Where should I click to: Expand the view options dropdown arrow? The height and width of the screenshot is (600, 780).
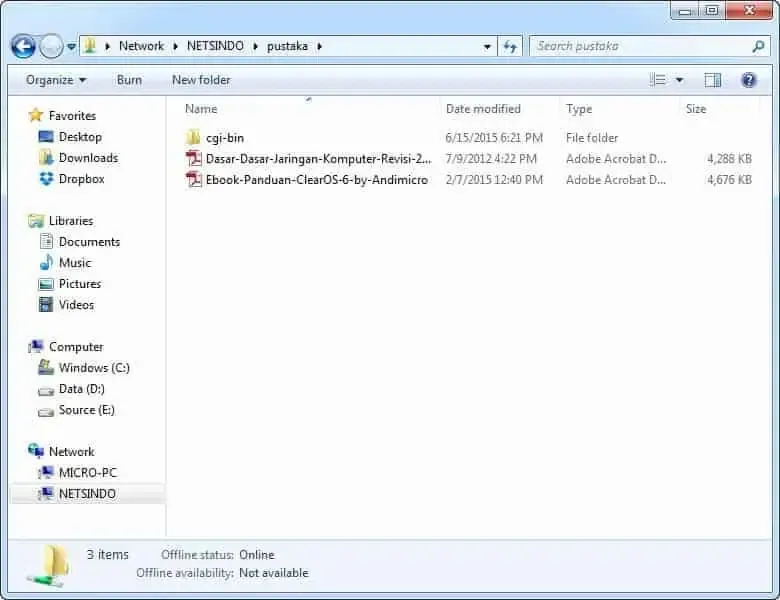click(x=680, y=80)
